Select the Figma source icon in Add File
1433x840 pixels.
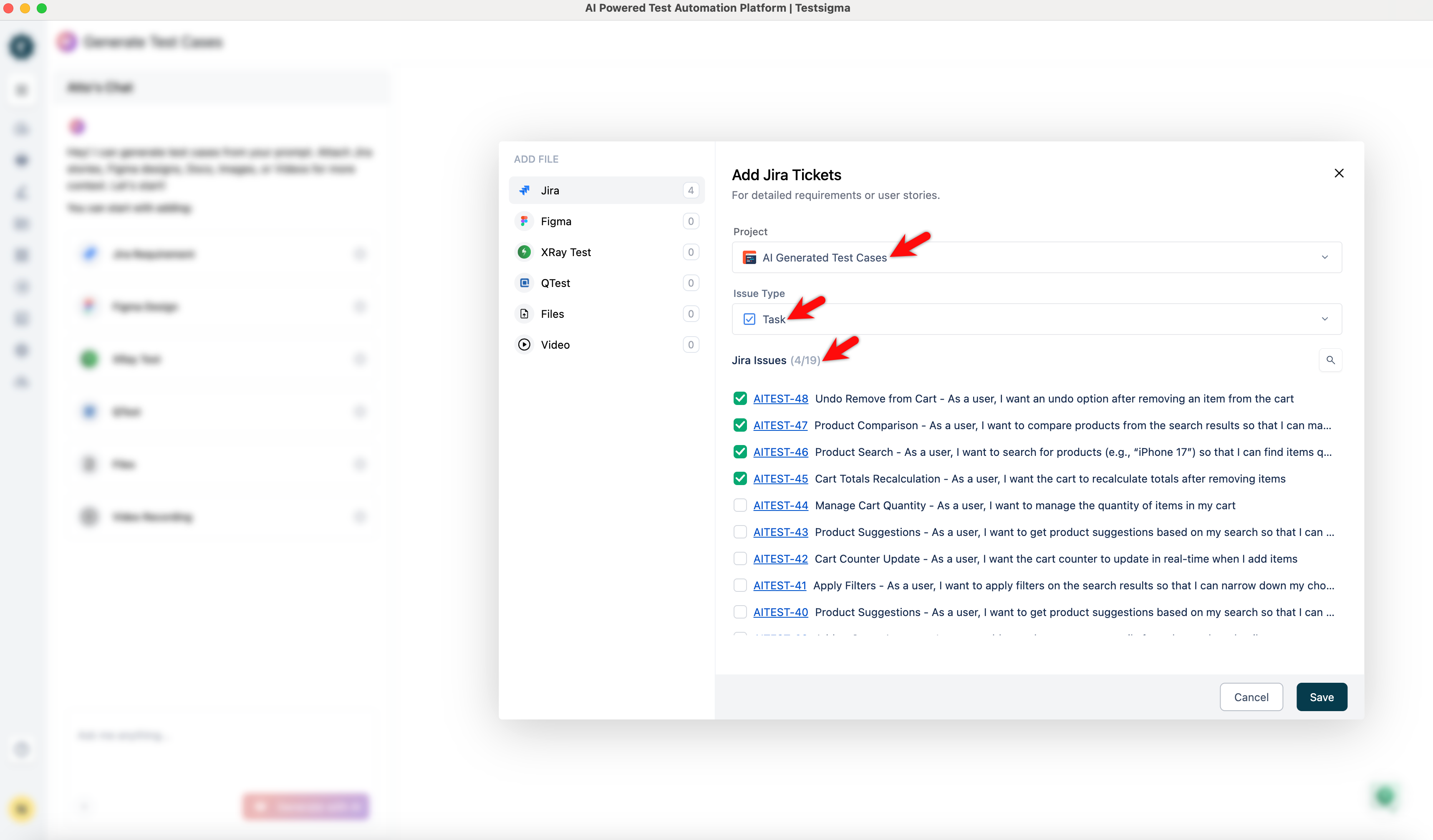[x=524, y=221]
